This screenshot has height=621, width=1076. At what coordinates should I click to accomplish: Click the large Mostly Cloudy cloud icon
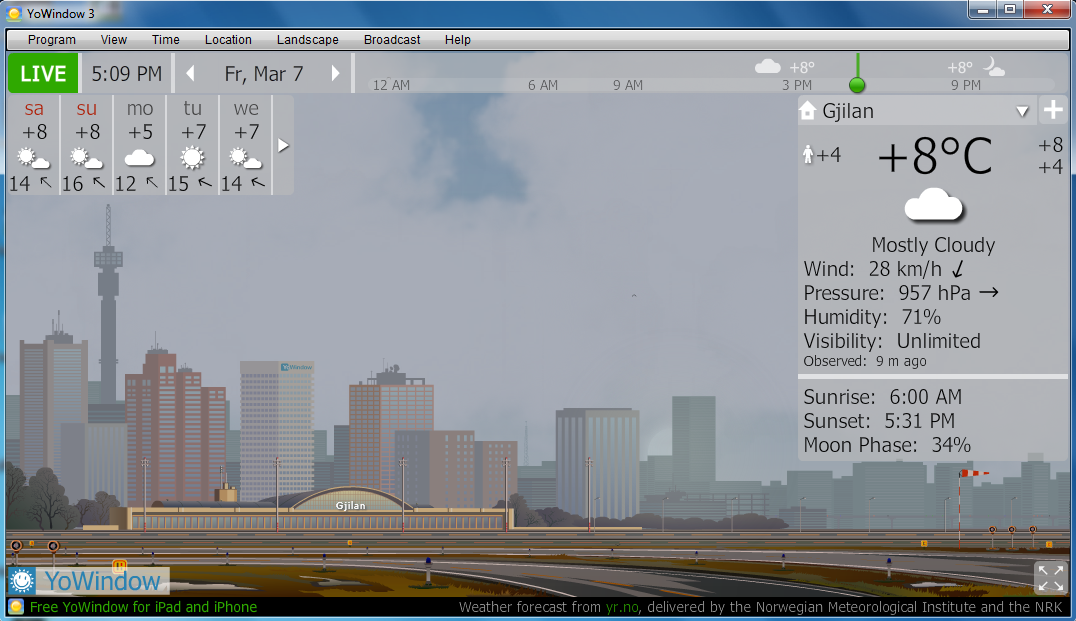click(933, 205)
